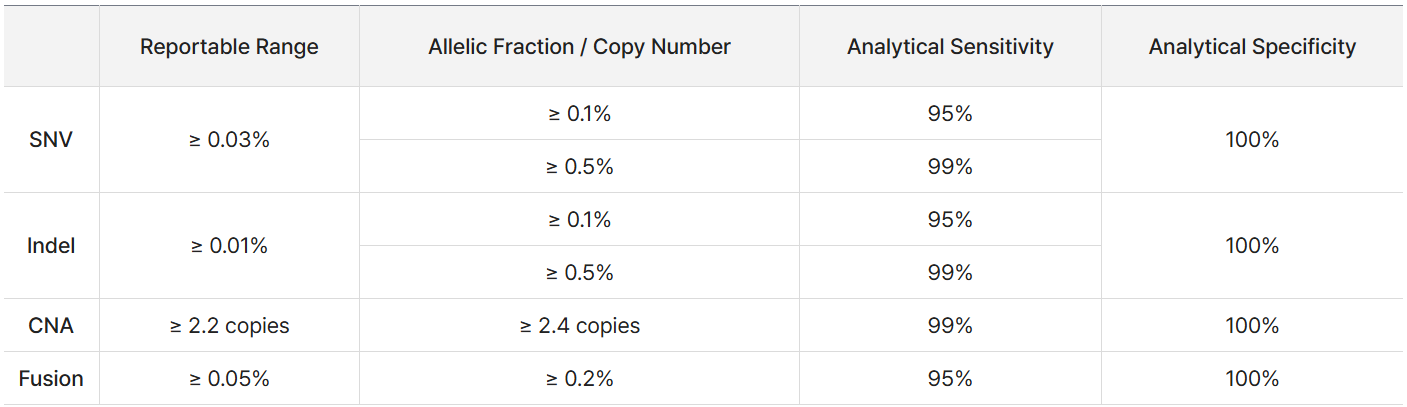
Task: Select the Indel ≥ 0.5% allelic fraction cell
Action: [x=579, y=273]
